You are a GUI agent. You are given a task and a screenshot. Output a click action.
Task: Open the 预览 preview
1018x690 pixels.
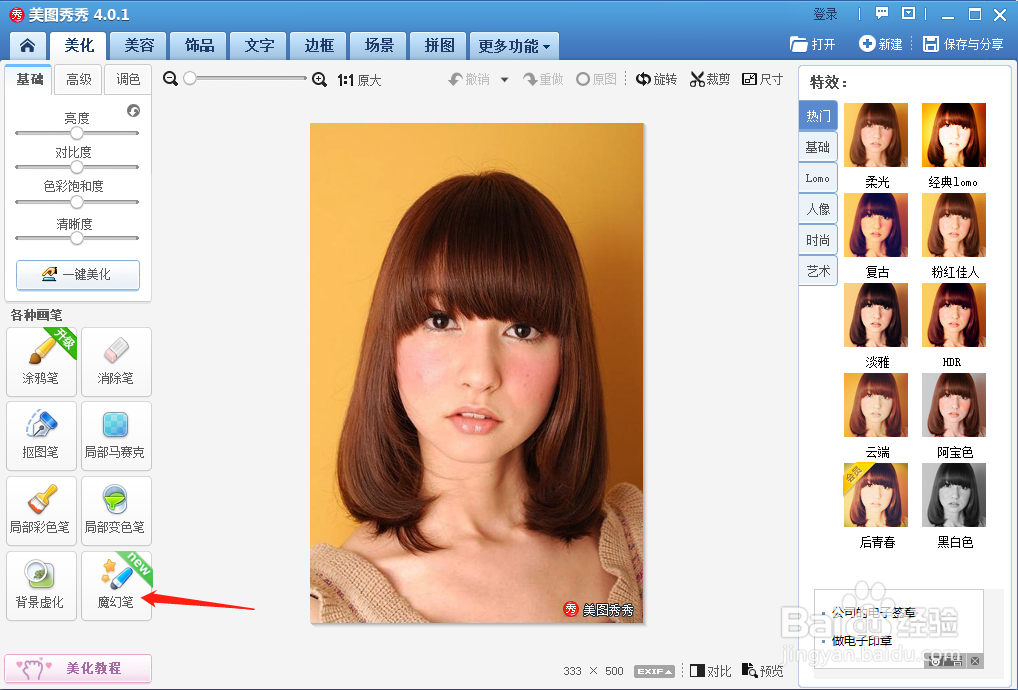click(x=762, y=671)
